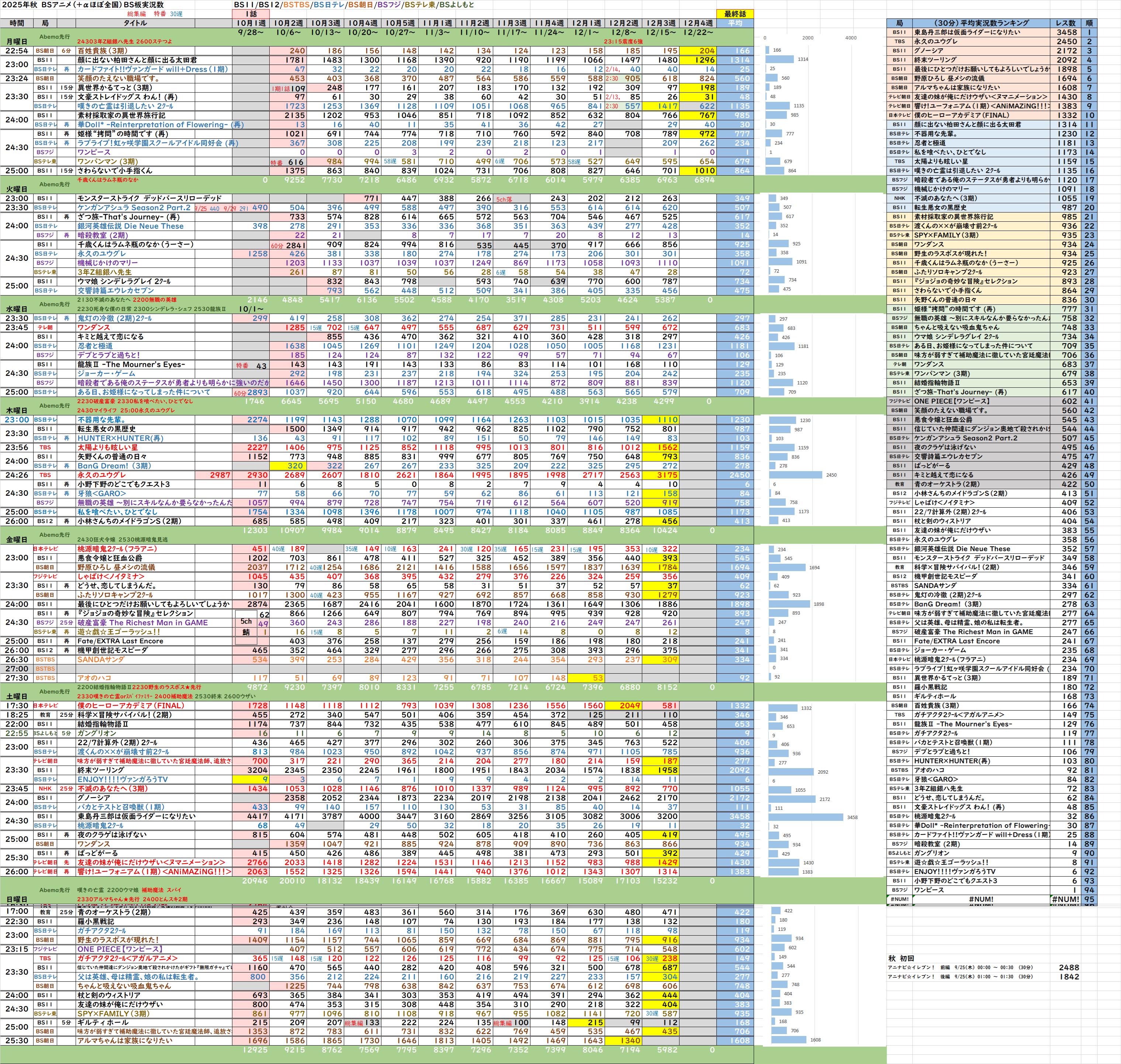Click the 12月4週 week column header
The image size is (1121, 1064).
pos(698,23)
